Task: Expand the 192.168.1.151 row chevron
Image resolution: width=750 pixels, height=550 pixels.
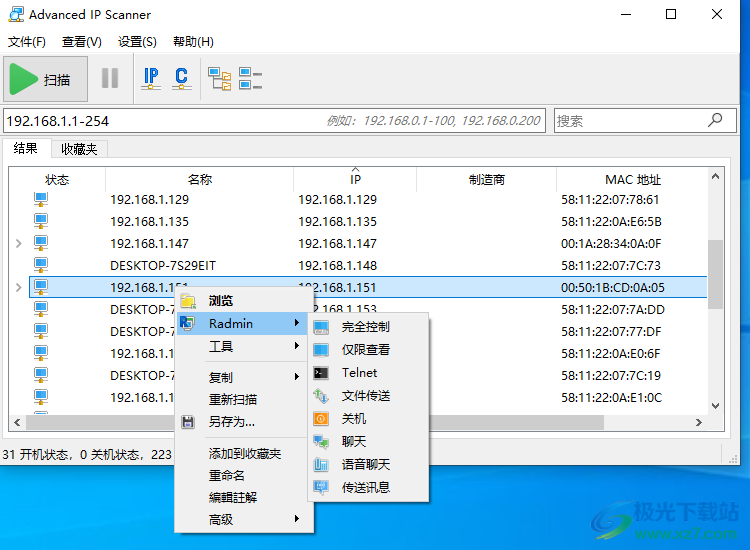Action: point(19,287)
